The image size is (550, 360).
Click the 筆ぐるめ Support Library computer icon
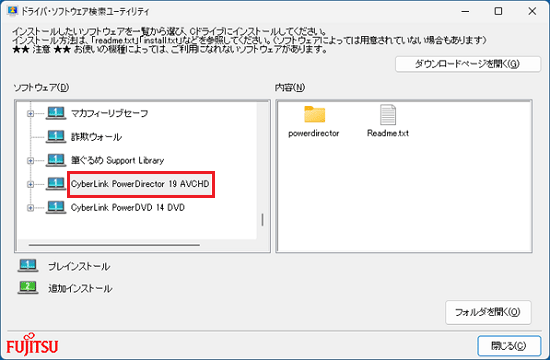click(x=56, y=160)
